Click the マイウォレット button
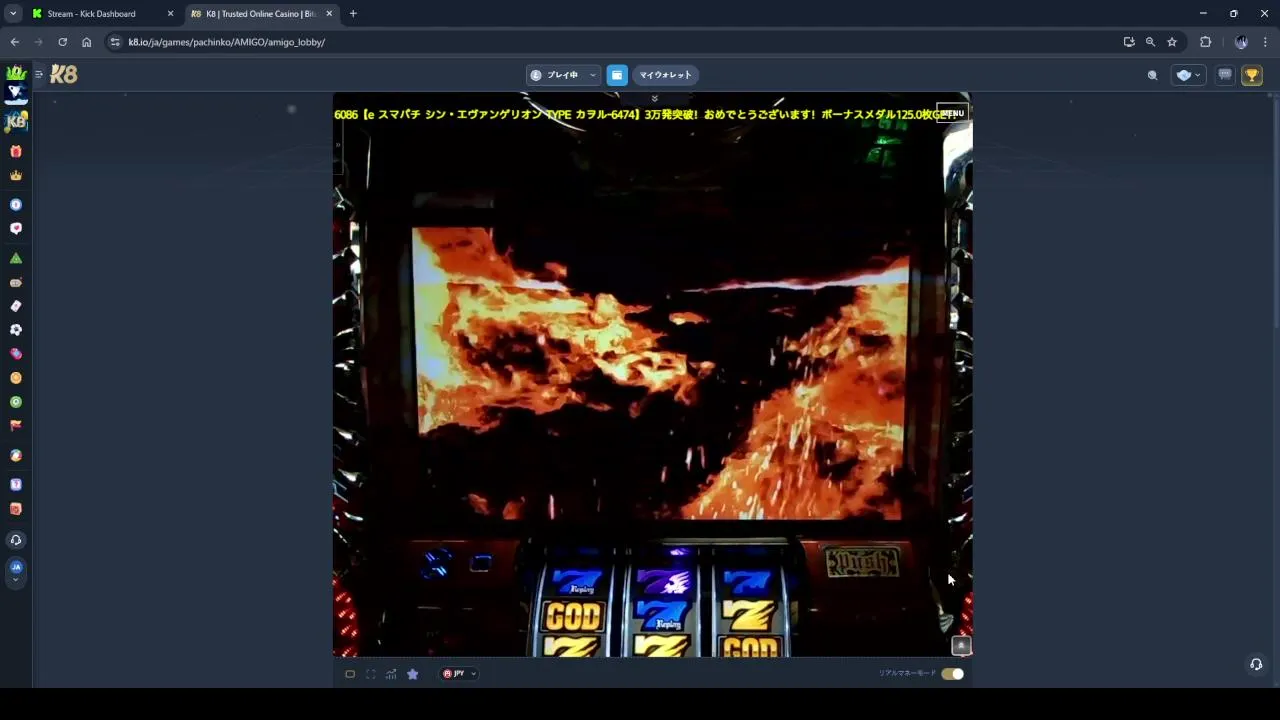1280x720 pixels. point(665,75)
